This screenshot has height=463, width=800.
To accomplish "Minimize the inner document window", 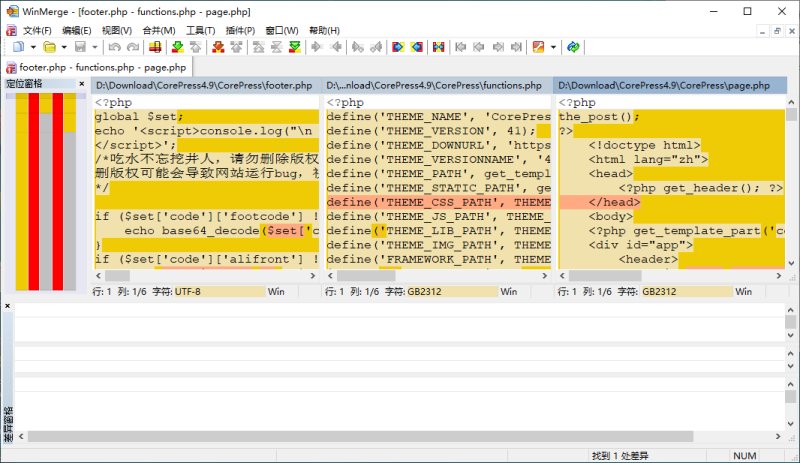I will (x=762, y=31).
